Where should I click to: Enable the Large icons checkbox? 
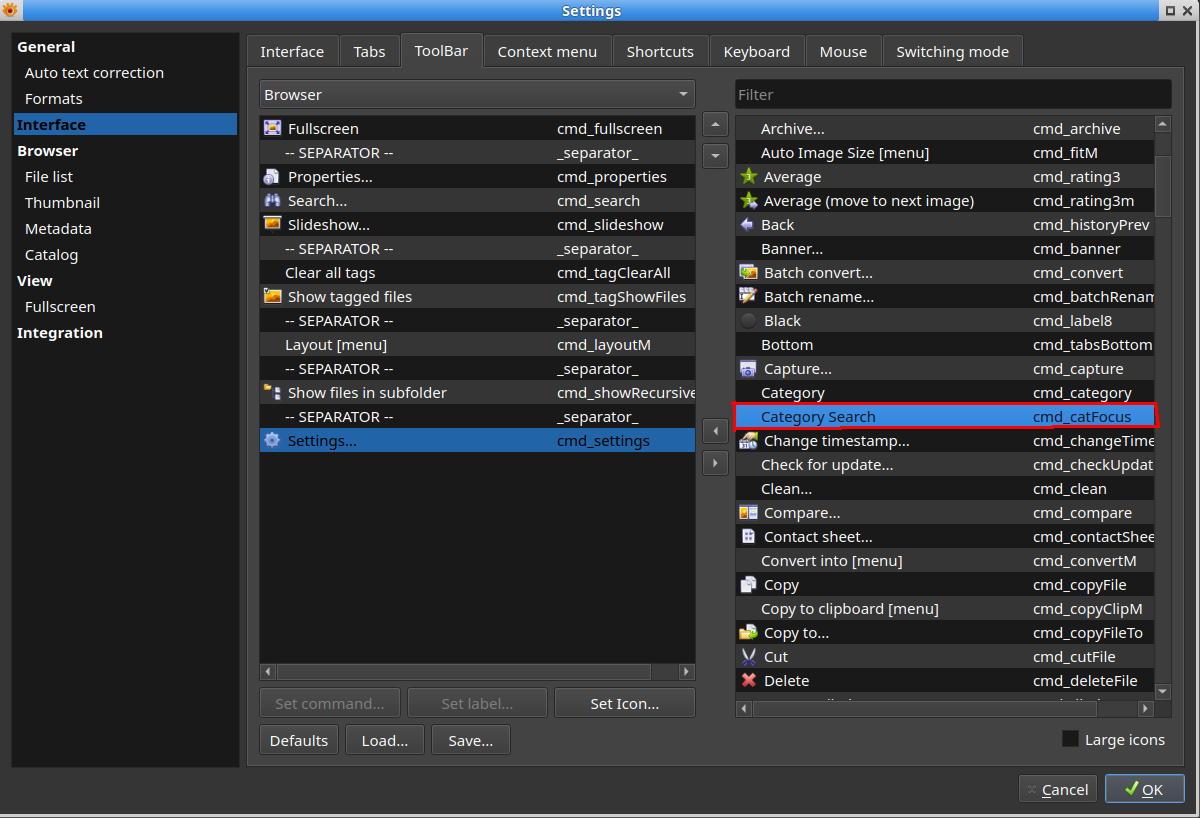tap(1070, 740)
